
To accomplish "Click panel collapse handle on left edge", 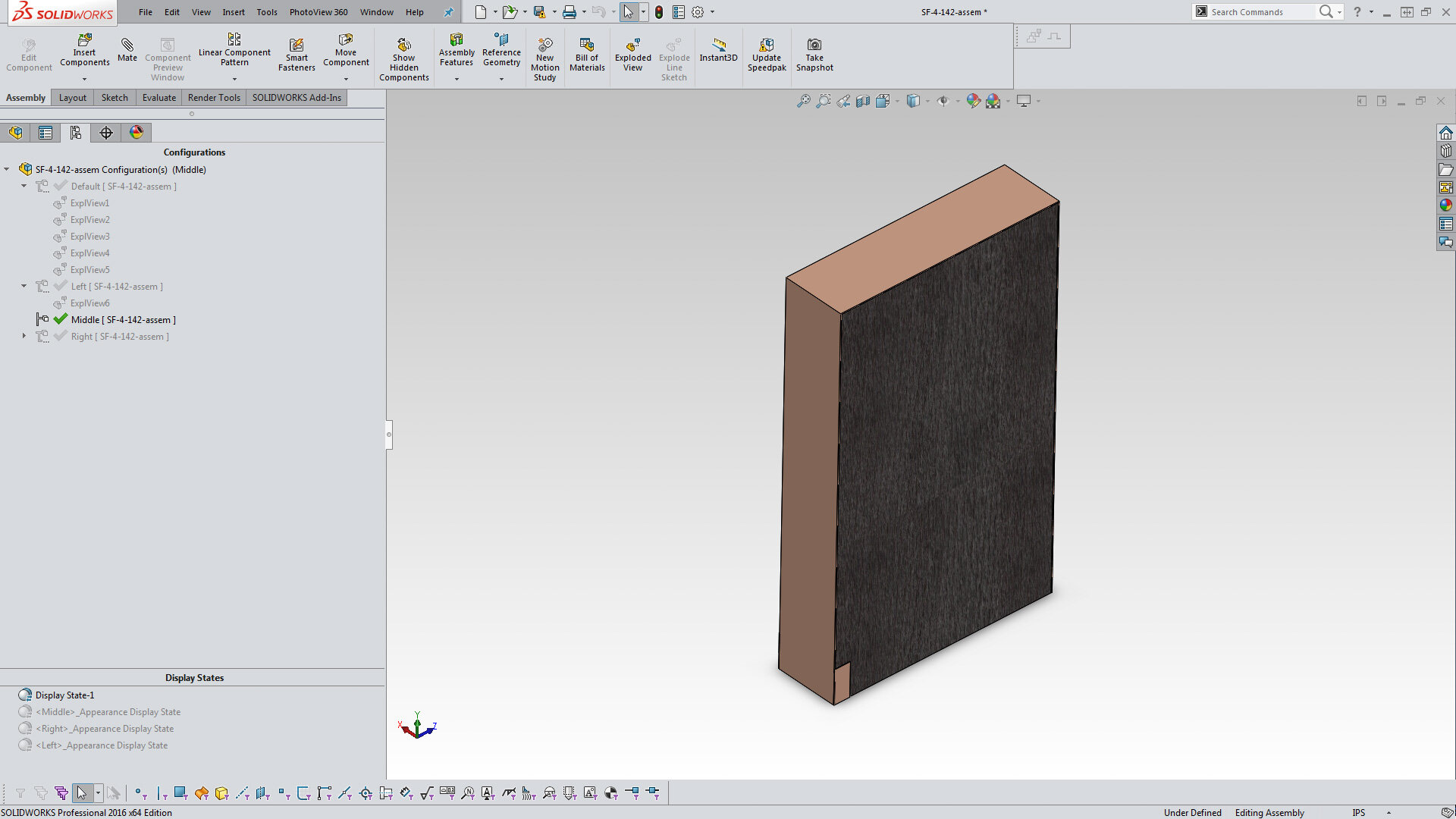I will coord(389,435).
